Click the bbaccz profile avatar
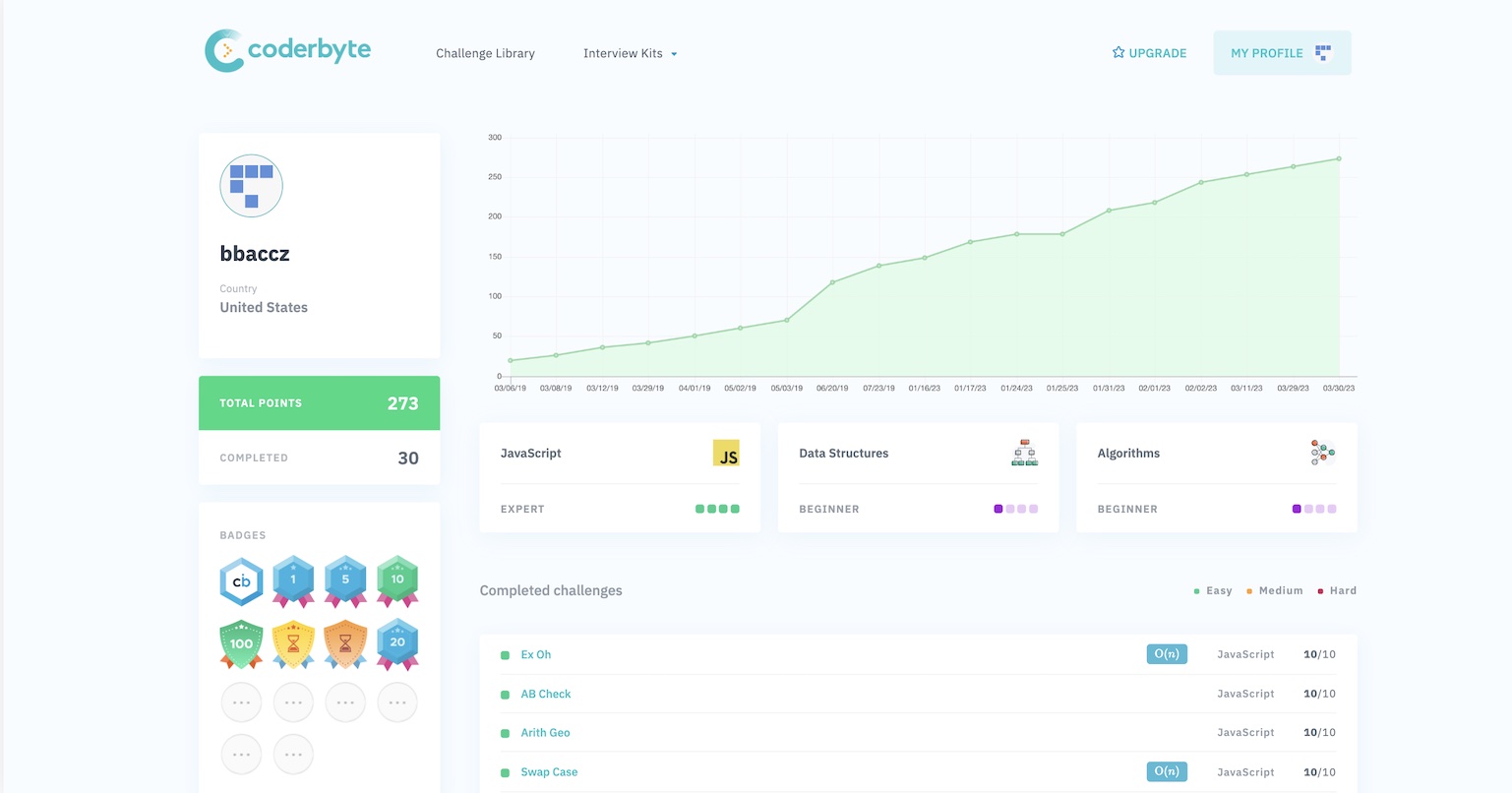The image size is (1512, 793). (251, 186)
